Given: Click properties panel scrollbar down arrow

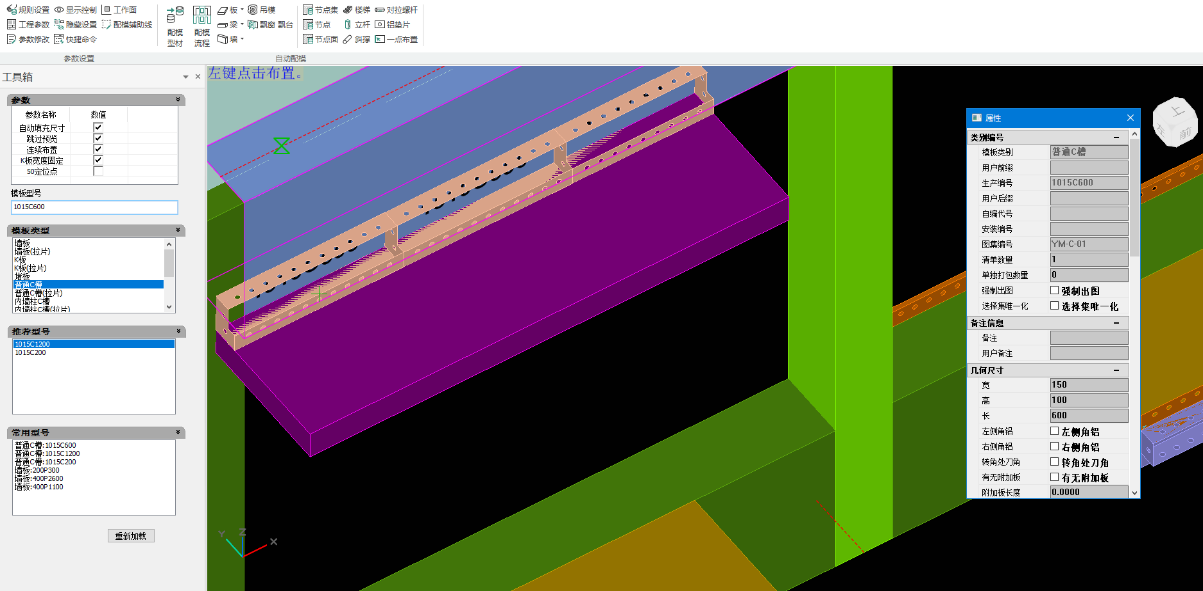Looking at the screenshot, I should 1135,492.
